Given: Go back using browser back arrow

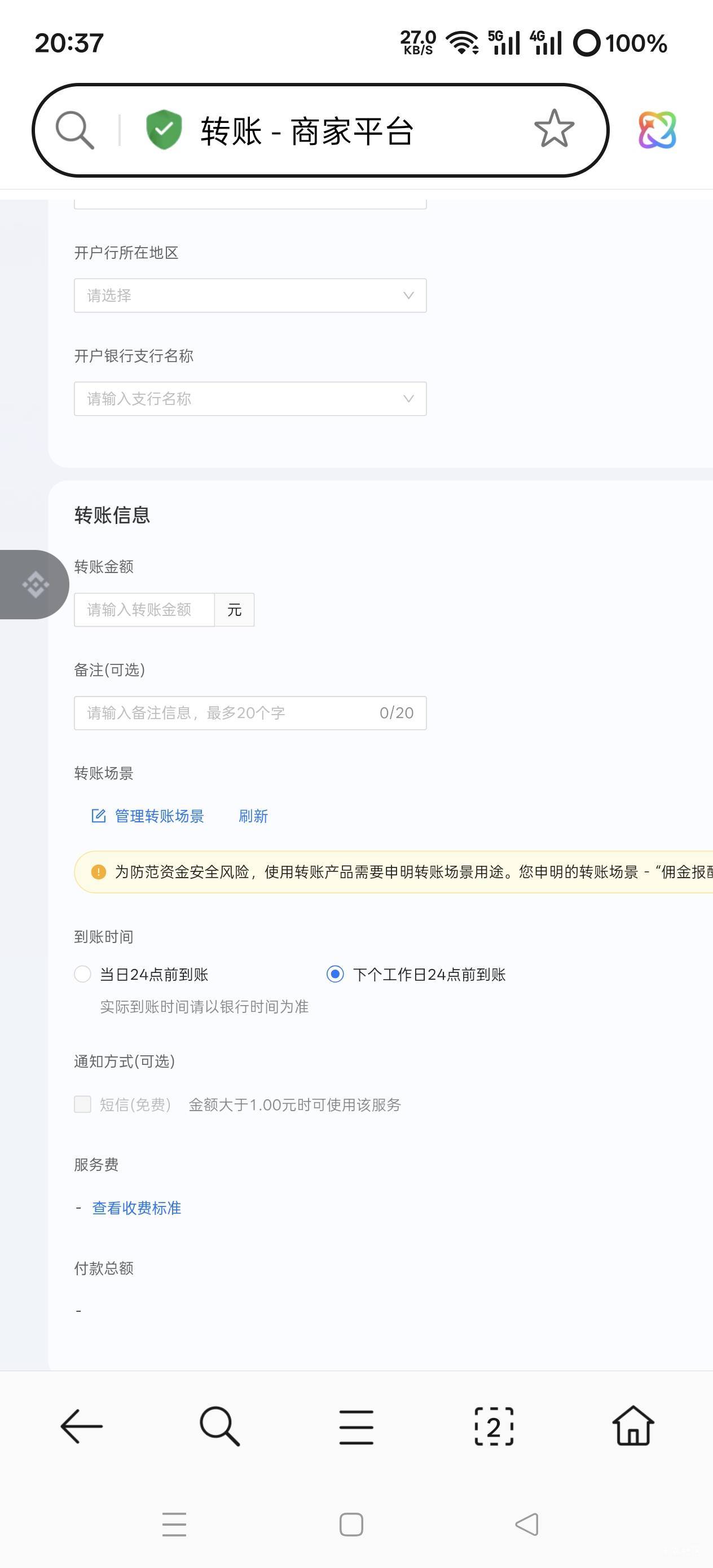Looking at the screenshot, I should point(82,1426).
